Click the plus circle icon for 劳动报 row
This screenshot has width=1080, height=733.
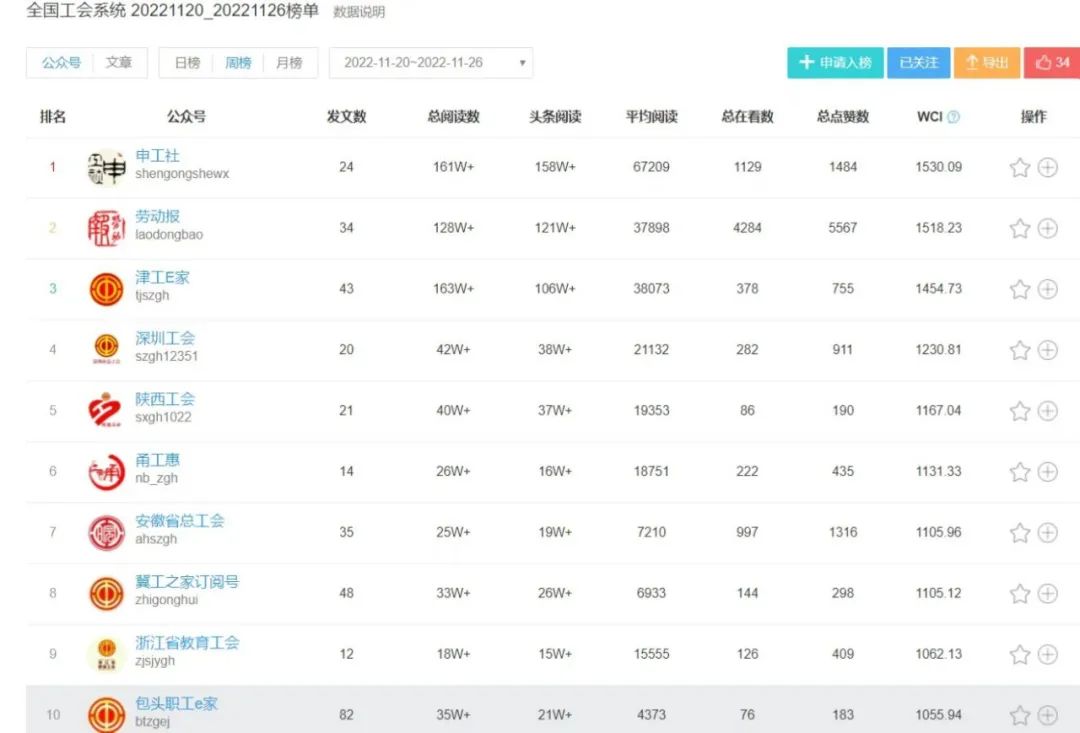1047,229
